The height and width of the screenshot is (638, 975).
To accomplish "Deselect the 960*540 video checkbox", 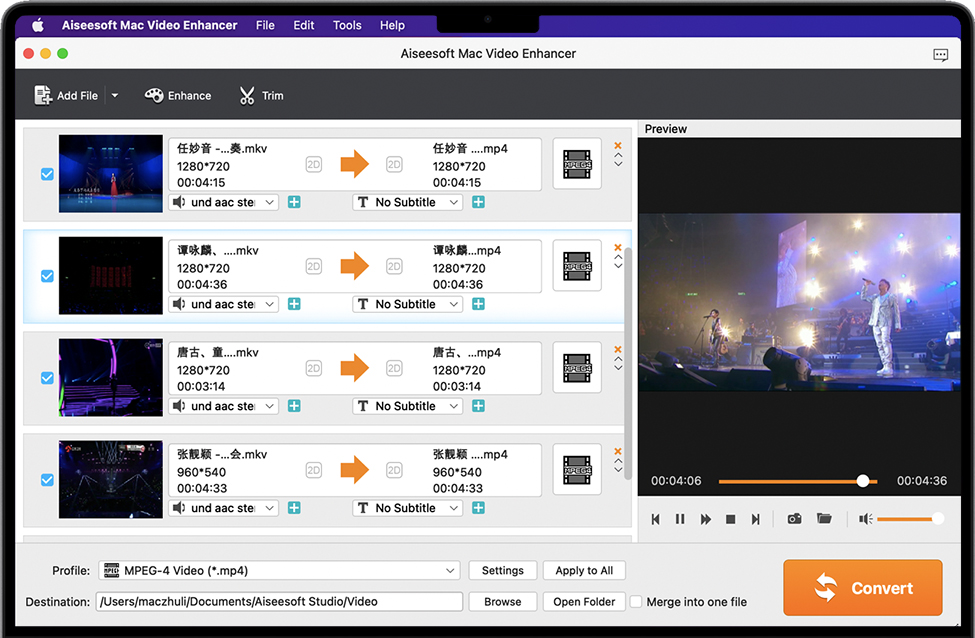I will coord(47,480).
